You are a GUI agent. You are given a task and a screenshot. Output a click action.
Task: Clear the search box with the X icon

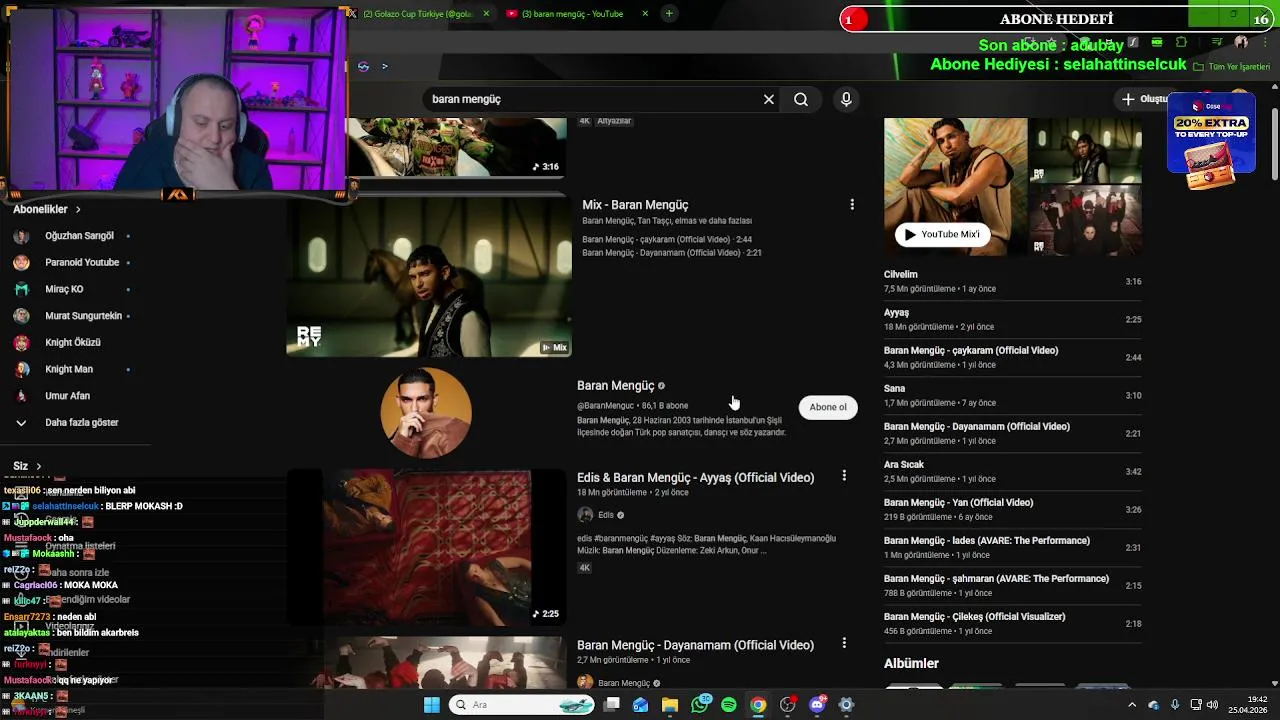769,99
